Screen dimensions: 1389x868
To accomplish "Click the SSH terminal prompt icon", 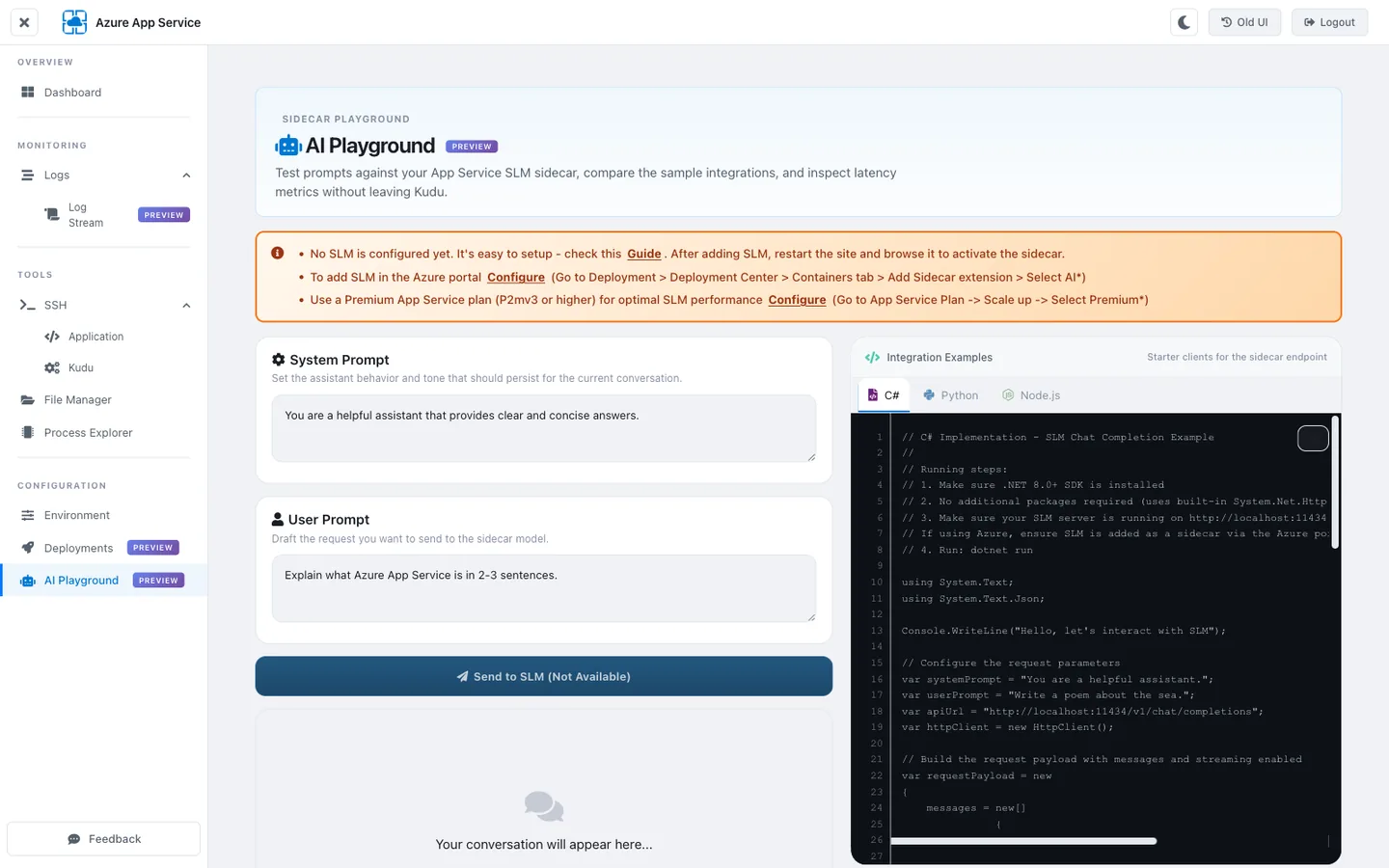I will (28, 305).
